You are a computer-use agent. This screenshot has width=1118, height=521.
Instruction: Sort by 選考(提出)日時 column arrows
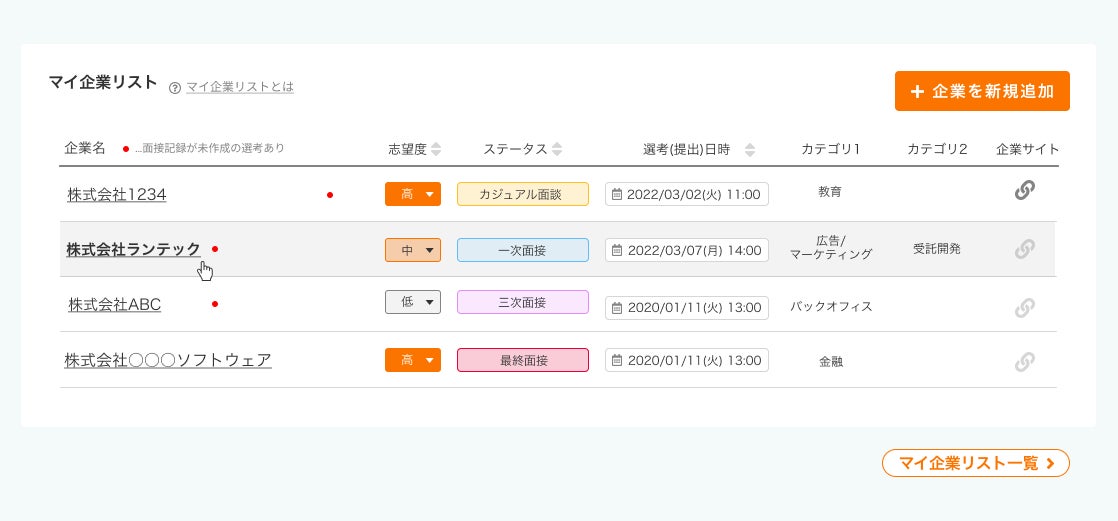coord(749,150)
